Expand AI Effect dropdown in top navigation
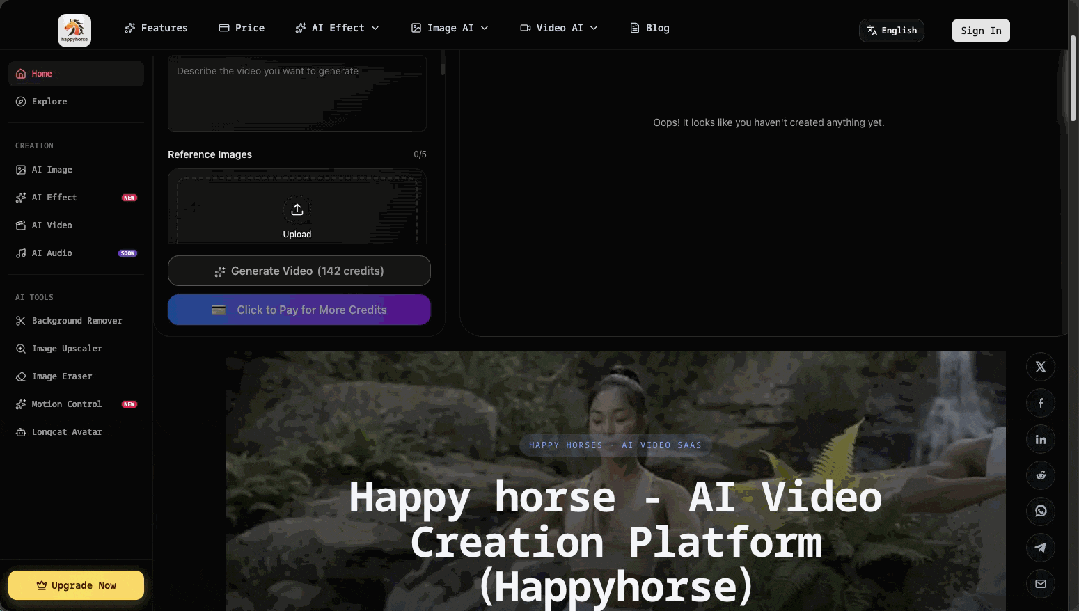Viewport: 1079px width, 611px height. coord(337,28)
